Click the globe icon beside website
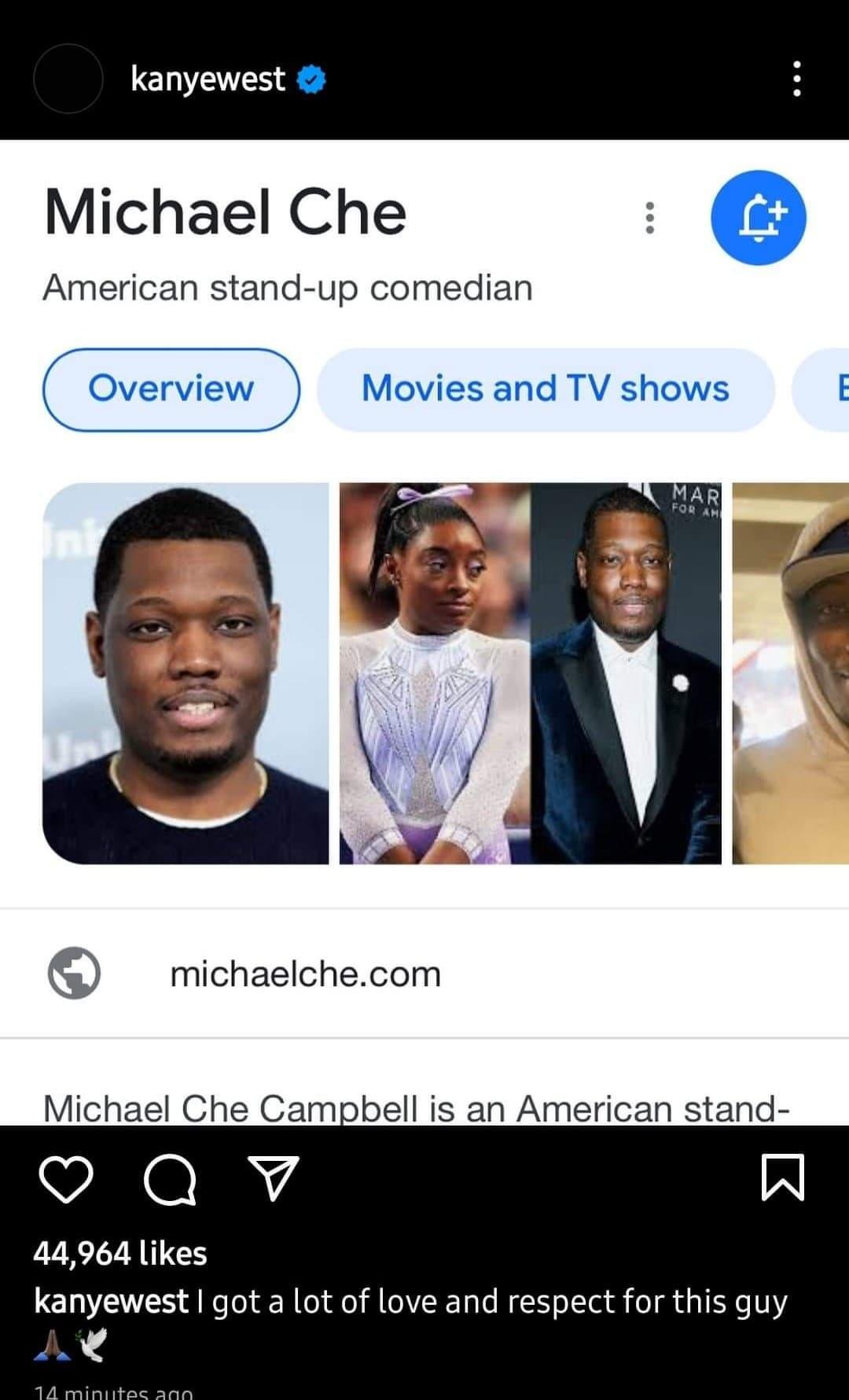The image size is (849, 1400). 74,973
